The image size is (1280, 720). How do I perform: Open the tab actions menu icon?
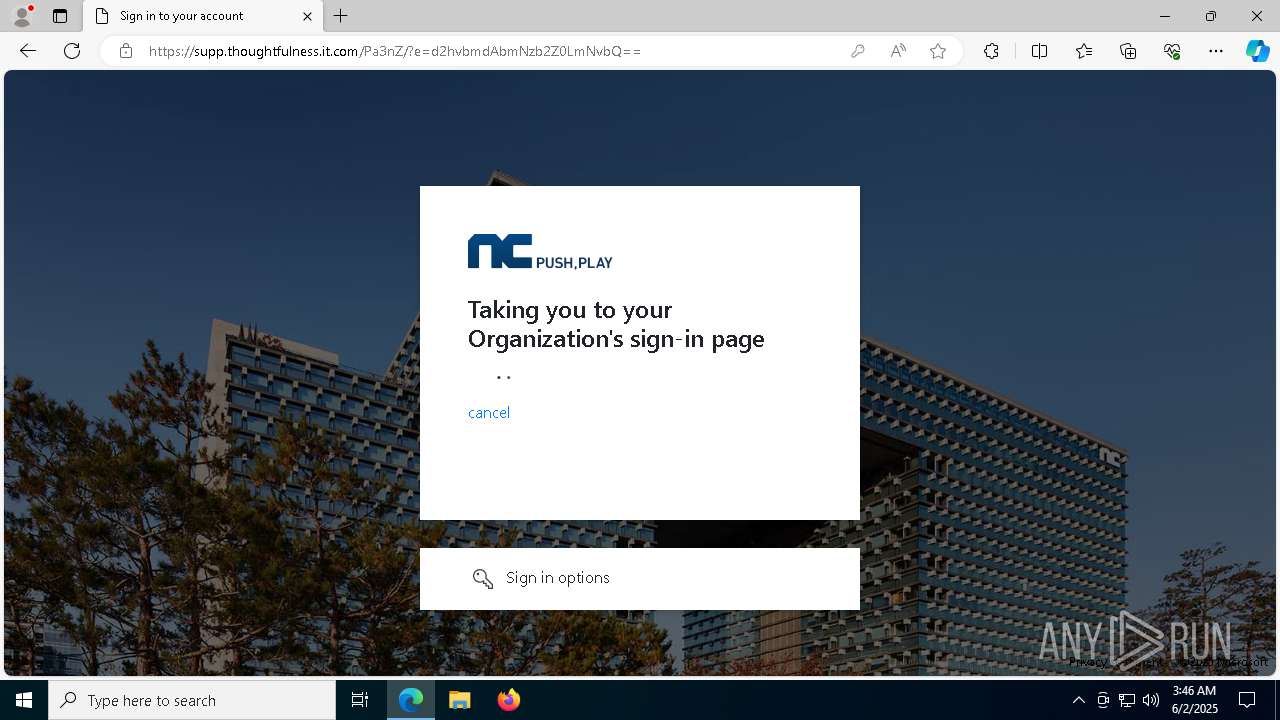point(60,16)
